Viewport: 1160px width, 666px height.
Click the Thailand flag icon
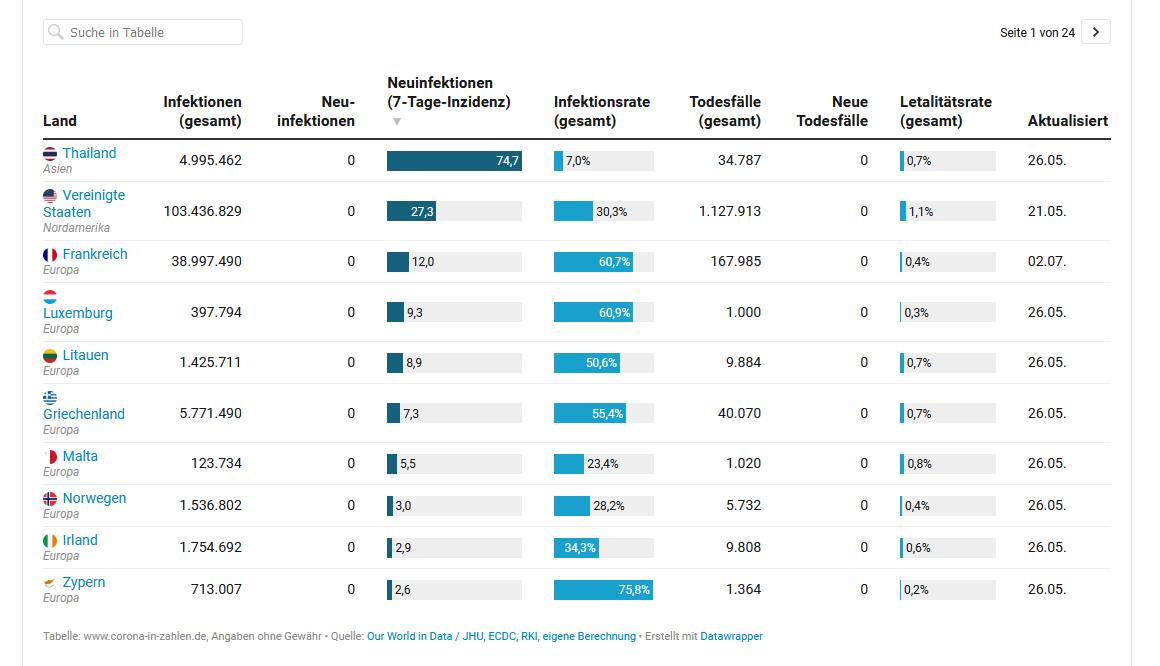[x=50, y=154]
